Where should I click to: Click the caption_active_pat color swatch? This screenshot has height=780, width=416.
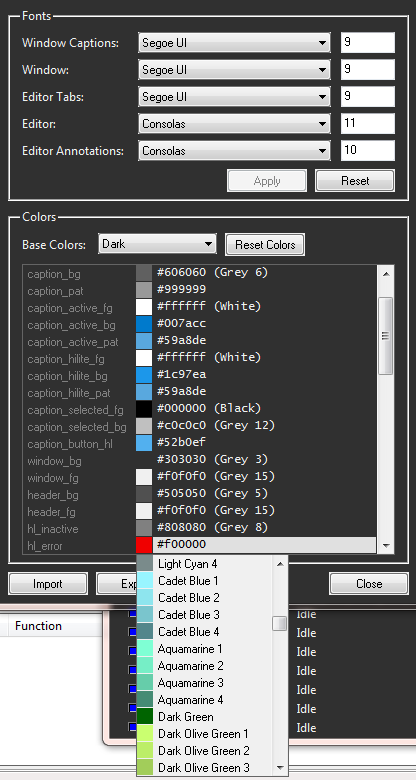tap(144, 341)
